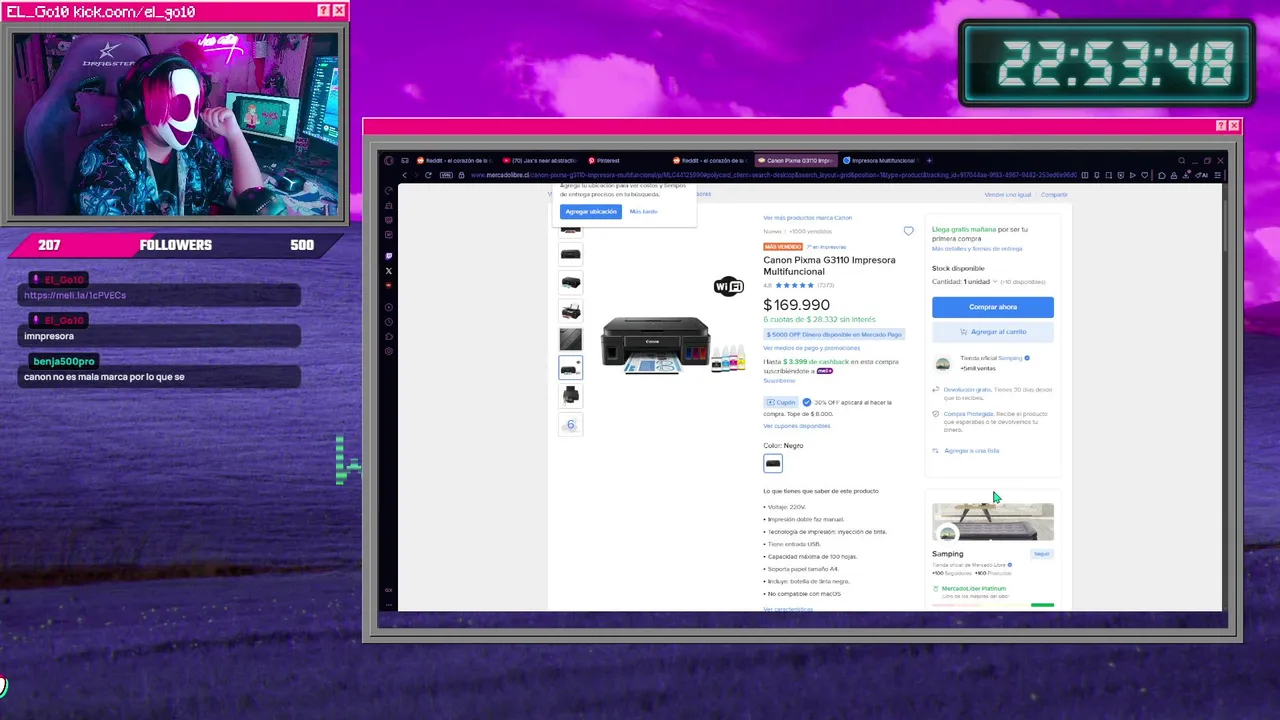Switch to Impresora Multifuncional tab

[880, 160]
